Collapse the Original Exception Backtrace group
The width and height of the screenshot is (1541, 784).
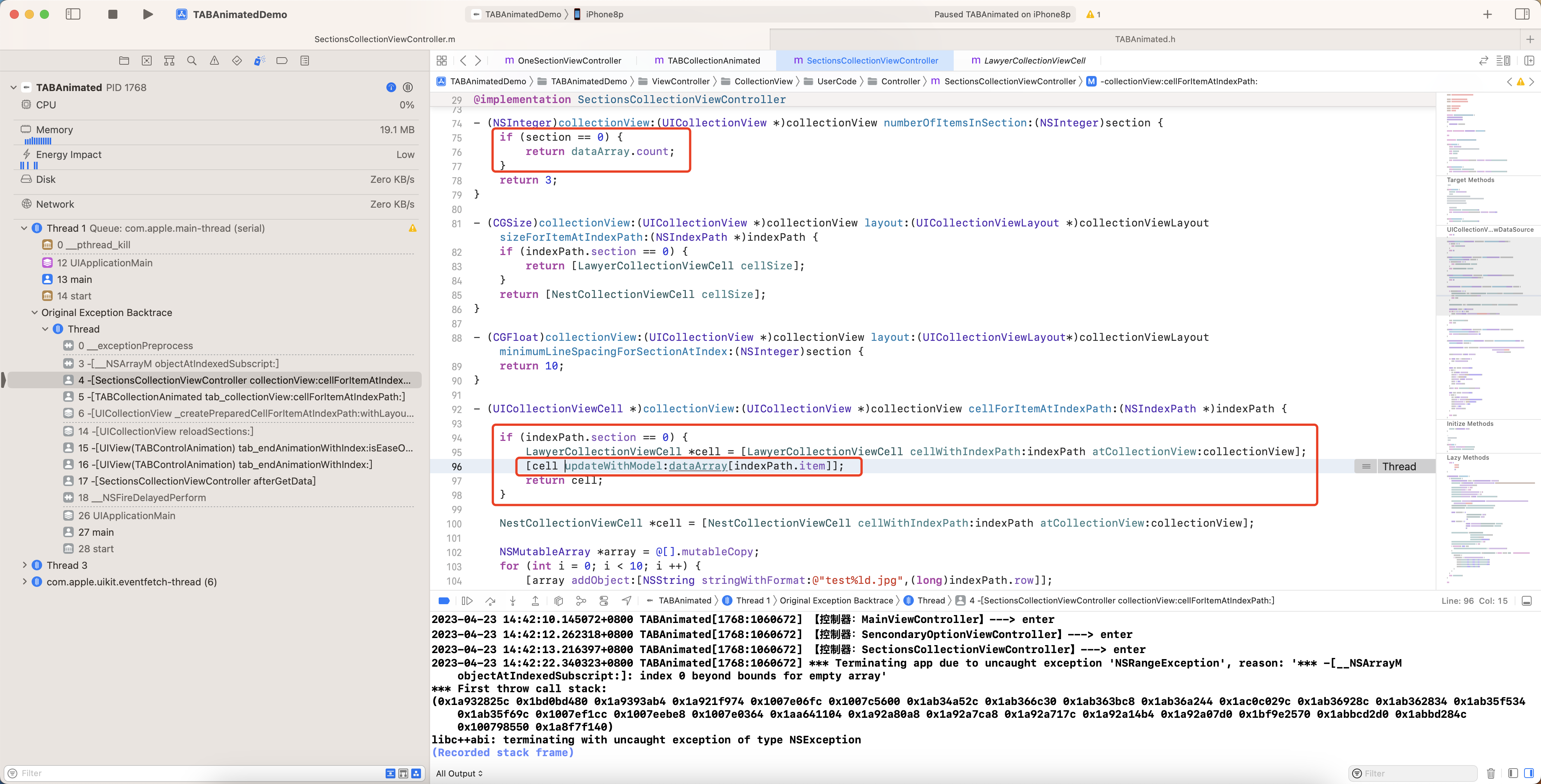coord(35,312)
